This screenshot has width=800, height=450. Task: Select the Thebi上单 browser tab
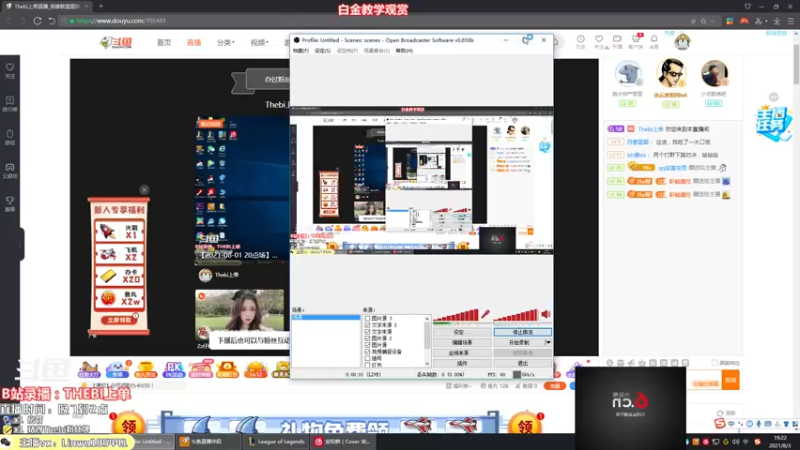47,6
